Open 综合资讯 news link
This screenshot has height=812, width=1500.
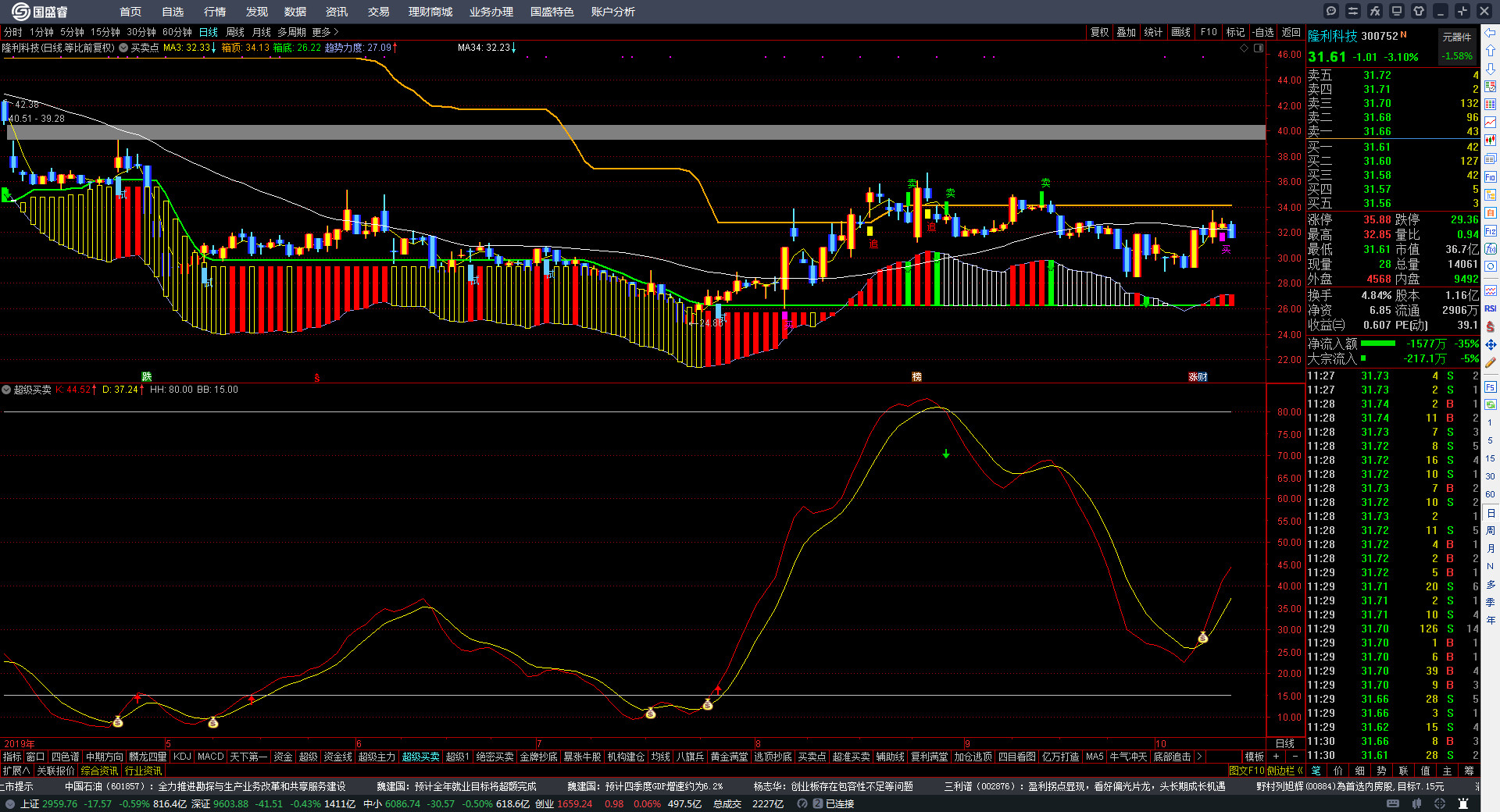pyautogui.click(x=99, y=771)
